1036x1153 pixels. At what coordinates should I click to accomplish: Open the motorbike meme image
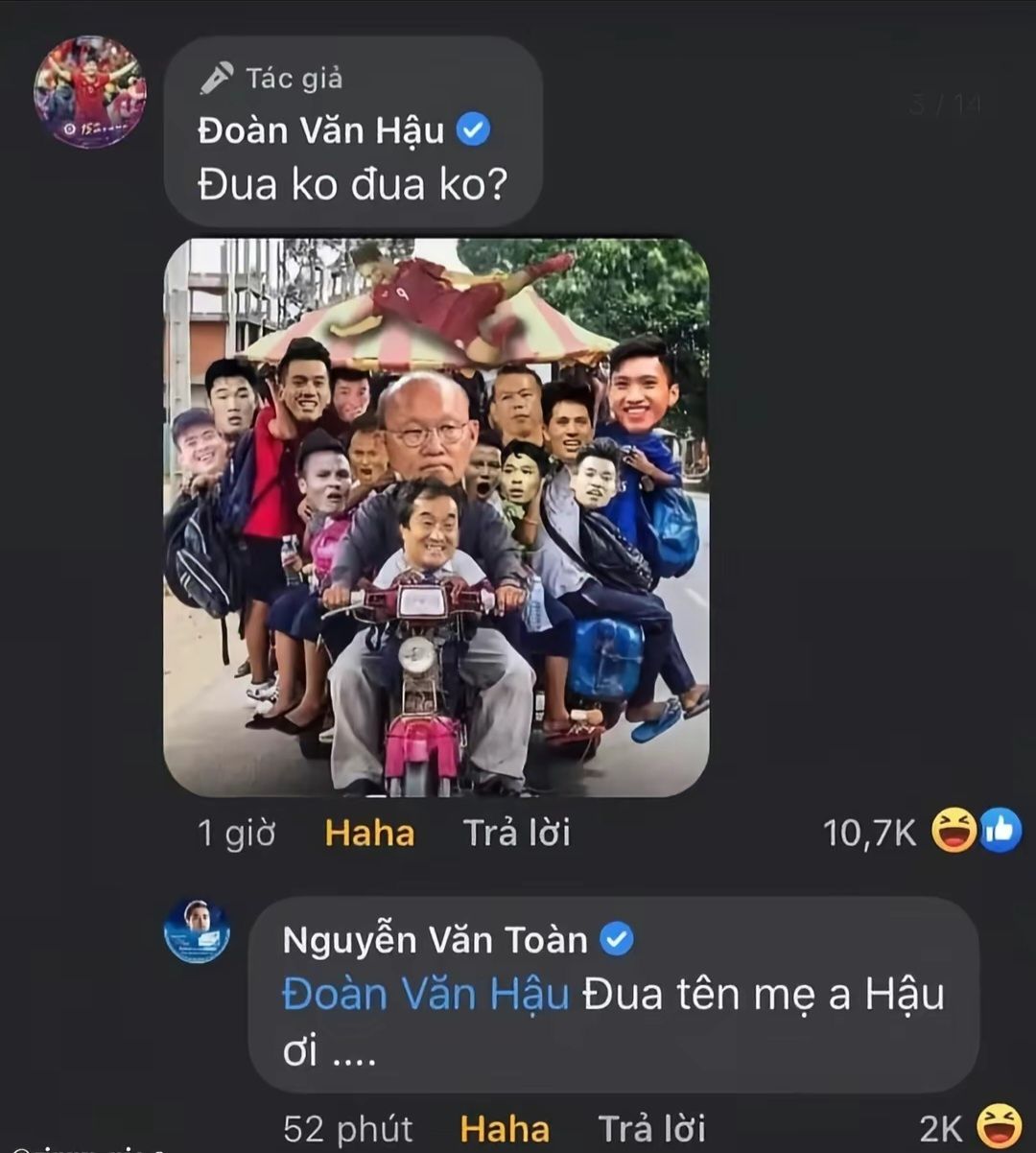[x=436, y=517]
